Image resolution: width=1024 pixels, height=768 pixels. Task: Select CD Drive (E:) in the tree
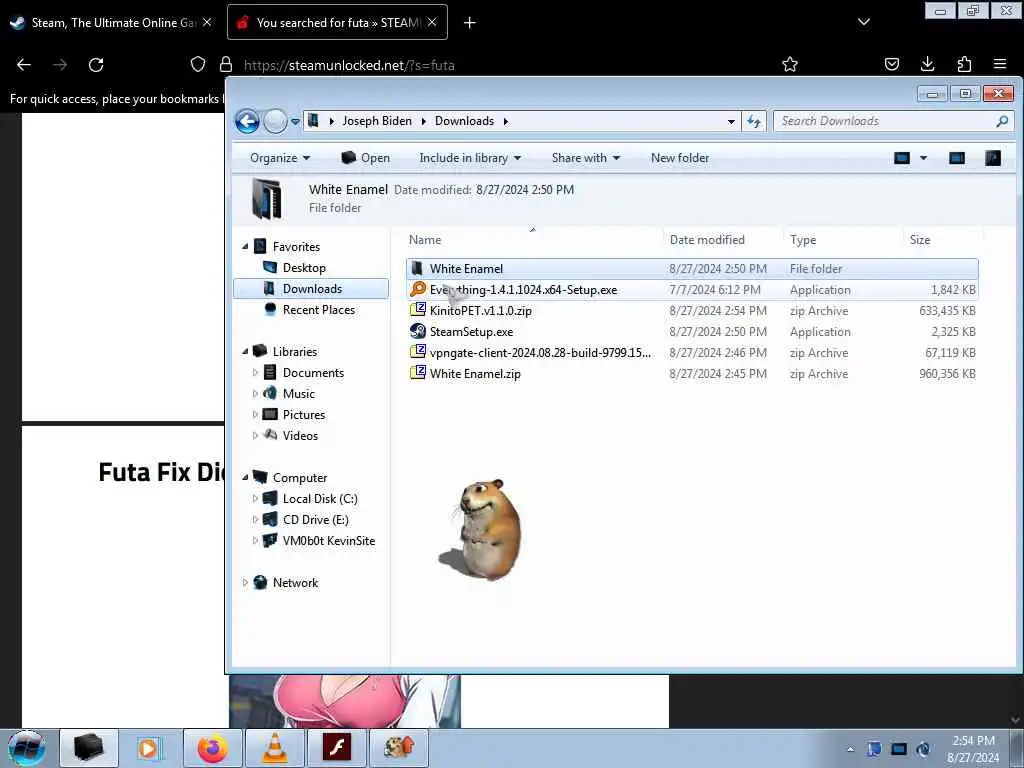315,520
